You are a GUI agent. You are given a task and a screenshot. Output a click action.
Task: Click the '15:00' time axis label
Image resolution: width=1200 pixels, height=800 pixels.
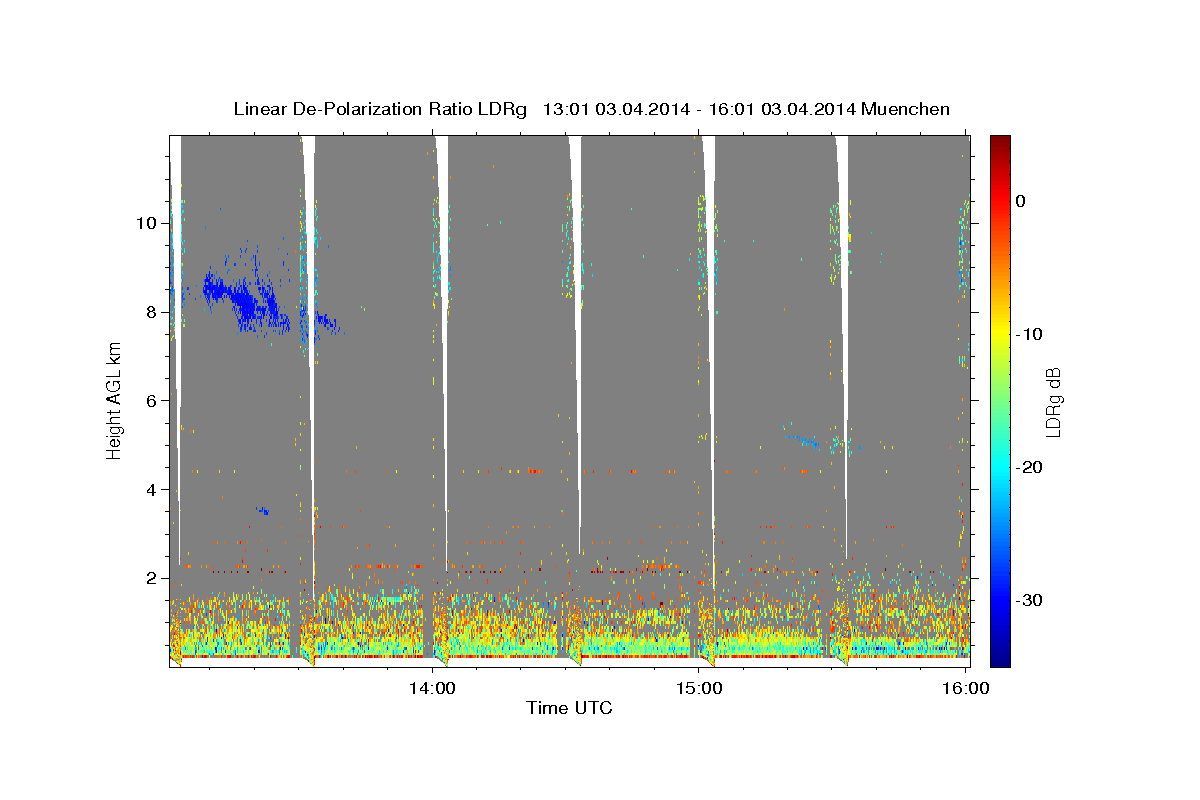(699, 688)
